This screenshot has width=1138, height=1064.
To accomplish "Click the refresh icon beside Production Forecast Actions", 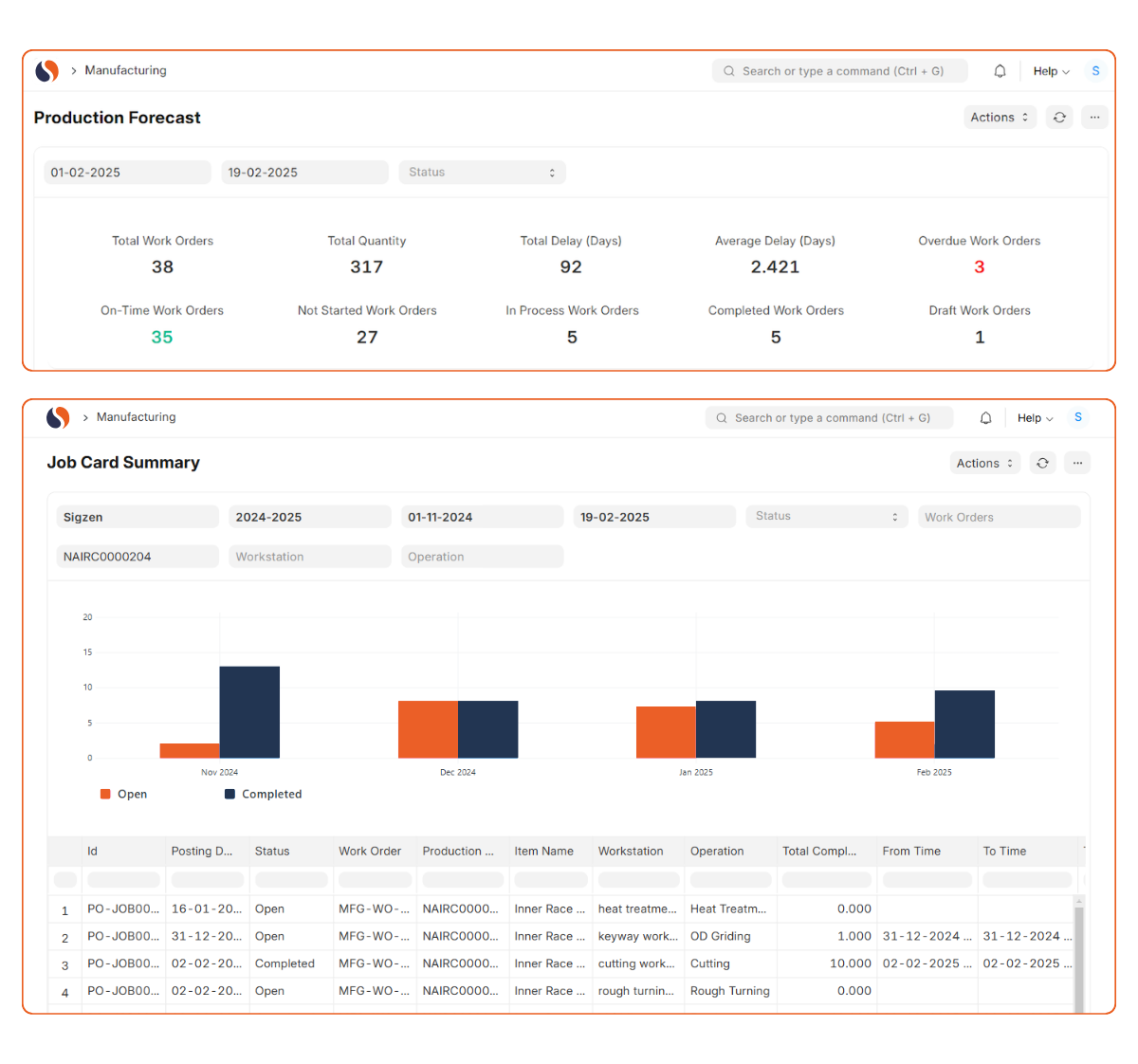I will pos(1059,118).
